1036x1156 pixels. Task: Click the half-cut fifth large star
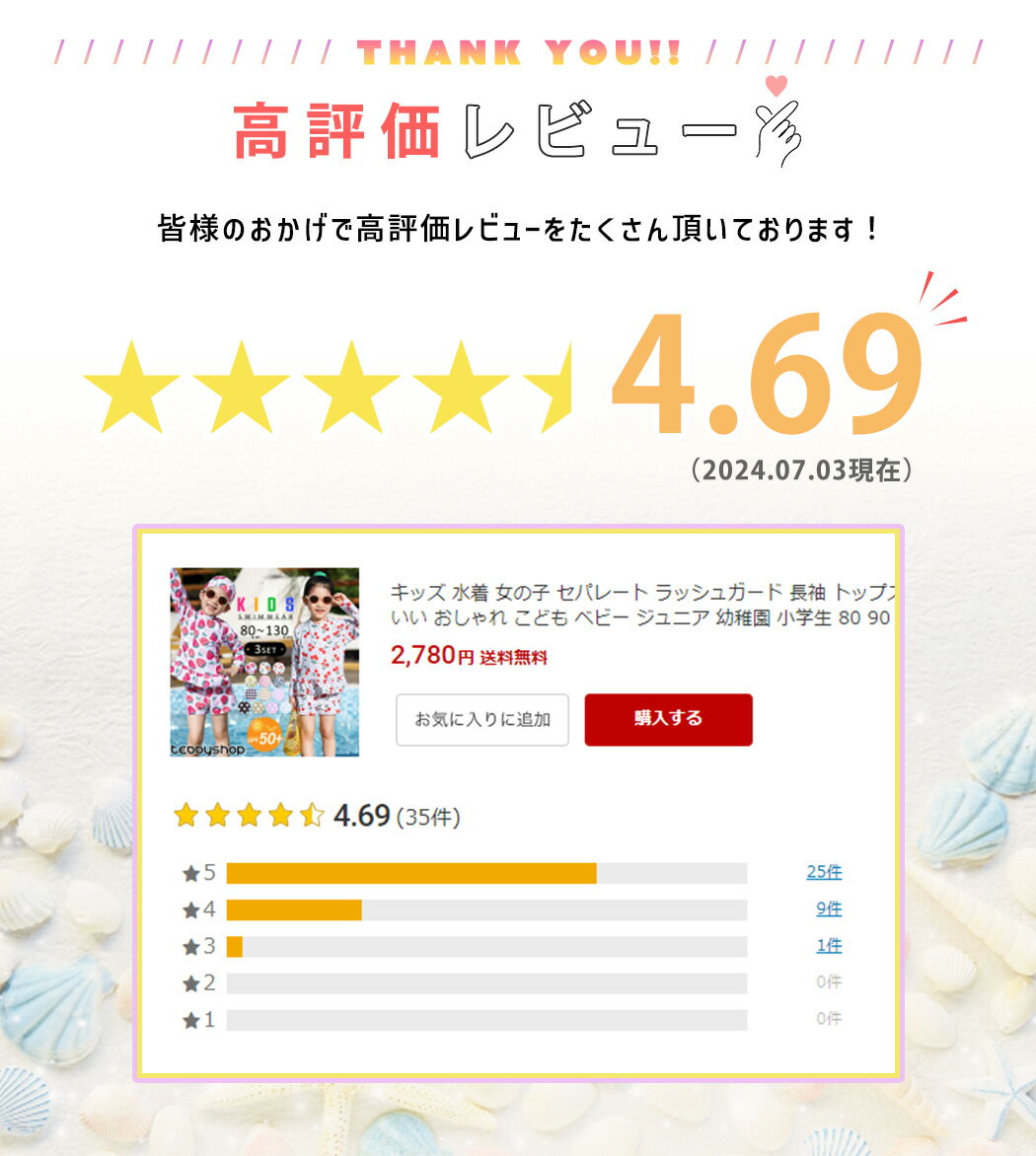click(548, 387)
